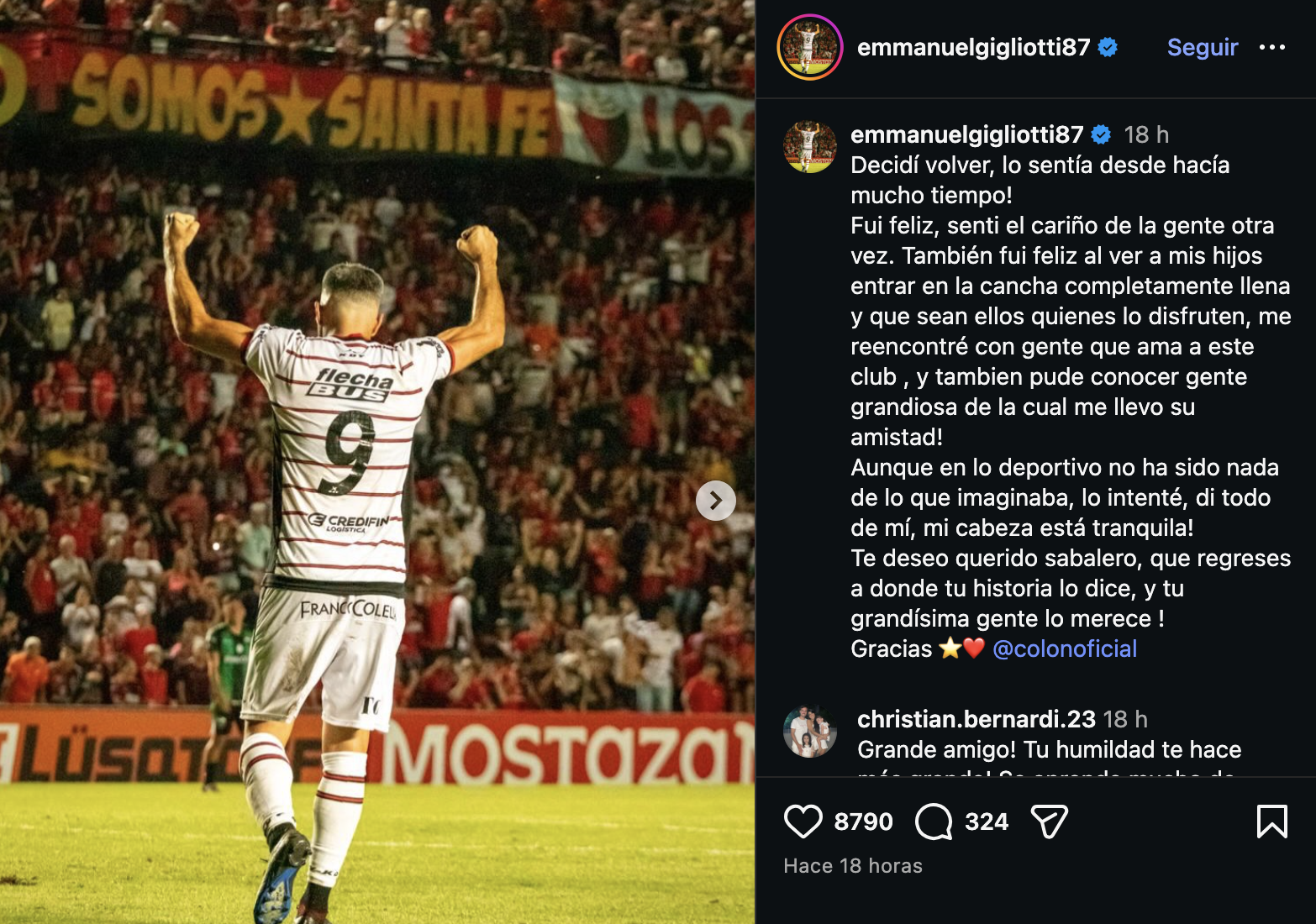
Task: Open christian.bernardi.23 commenter profile
Action: (x=976, y=719)
